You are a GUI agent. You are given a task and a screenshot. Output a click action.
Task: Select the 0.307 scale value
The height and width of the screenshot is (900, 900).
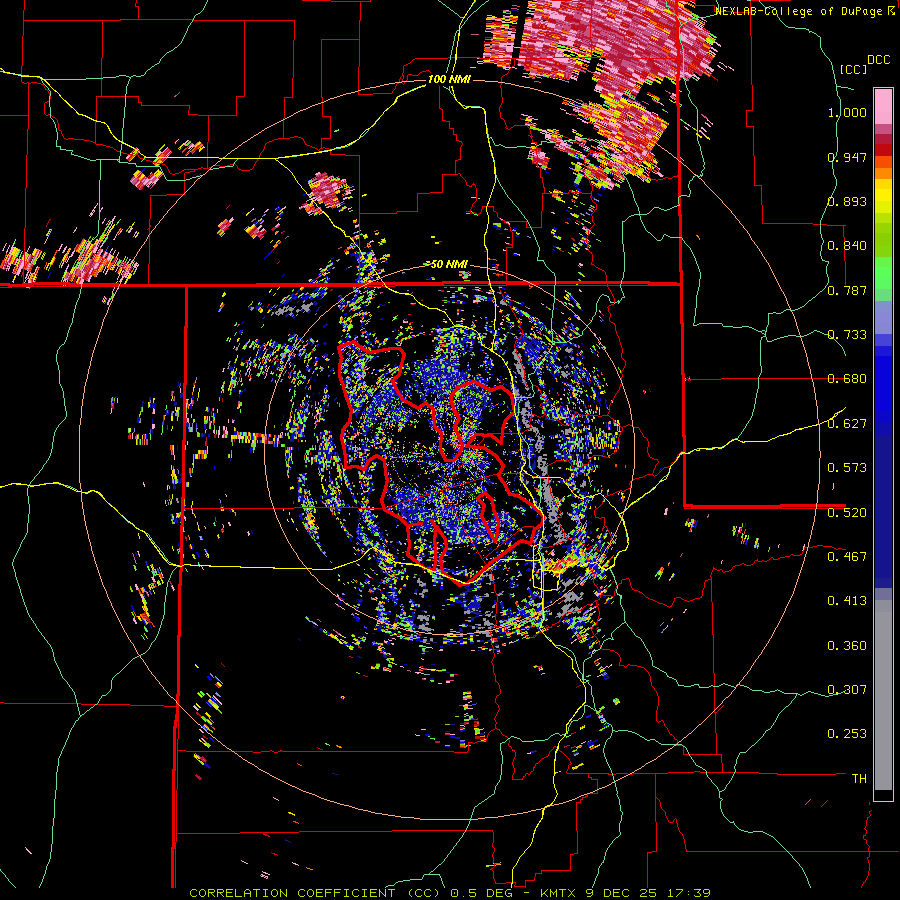847,690
